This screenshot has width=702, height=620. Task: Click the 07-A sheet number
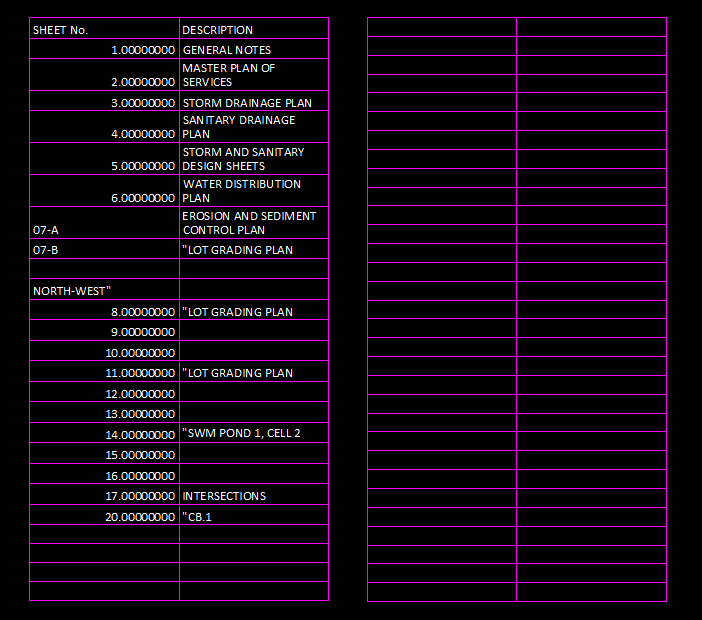(46, 231)
